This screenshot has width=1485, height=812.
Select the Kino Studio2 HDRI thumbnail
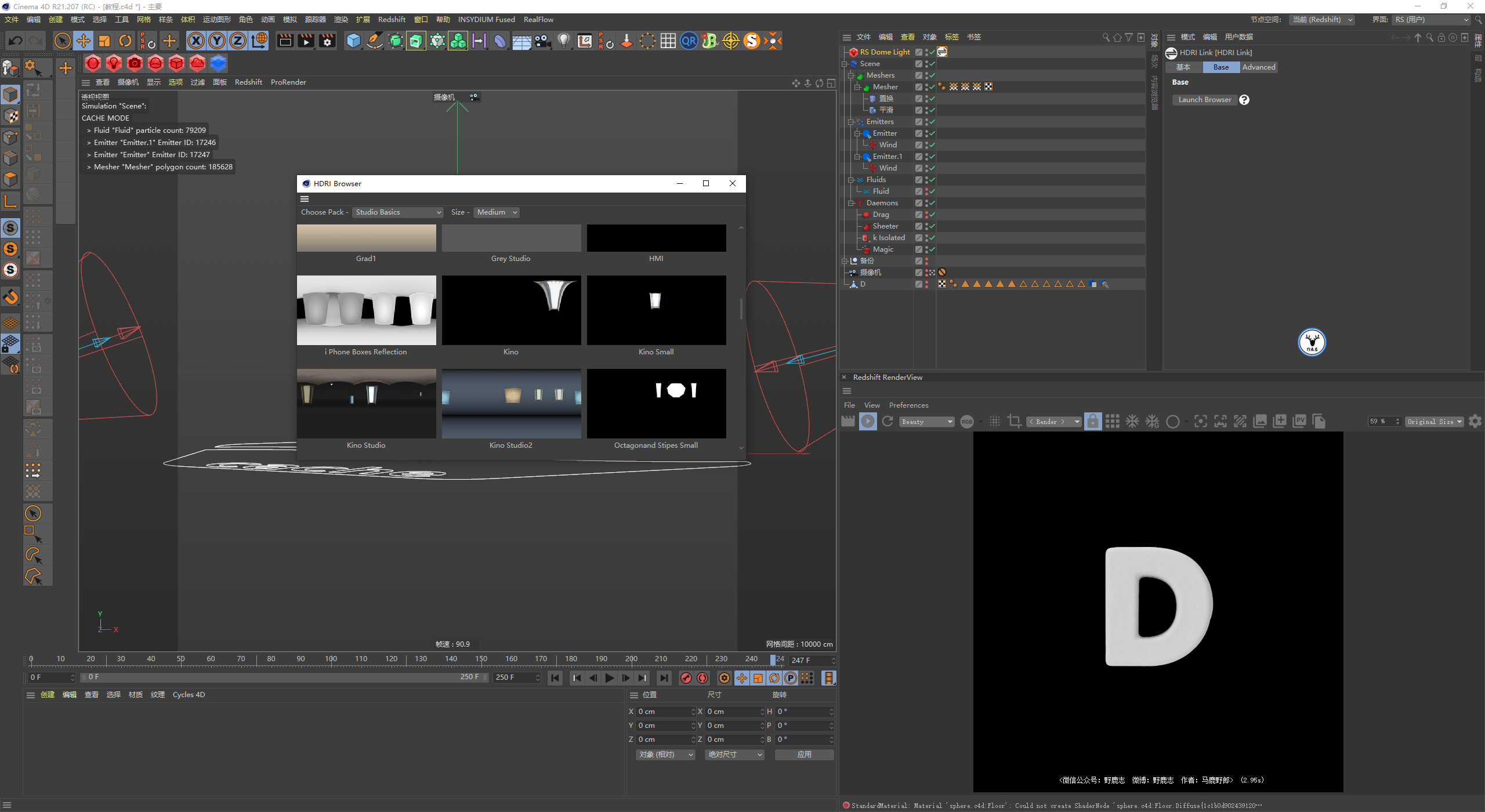coord(511,404)
